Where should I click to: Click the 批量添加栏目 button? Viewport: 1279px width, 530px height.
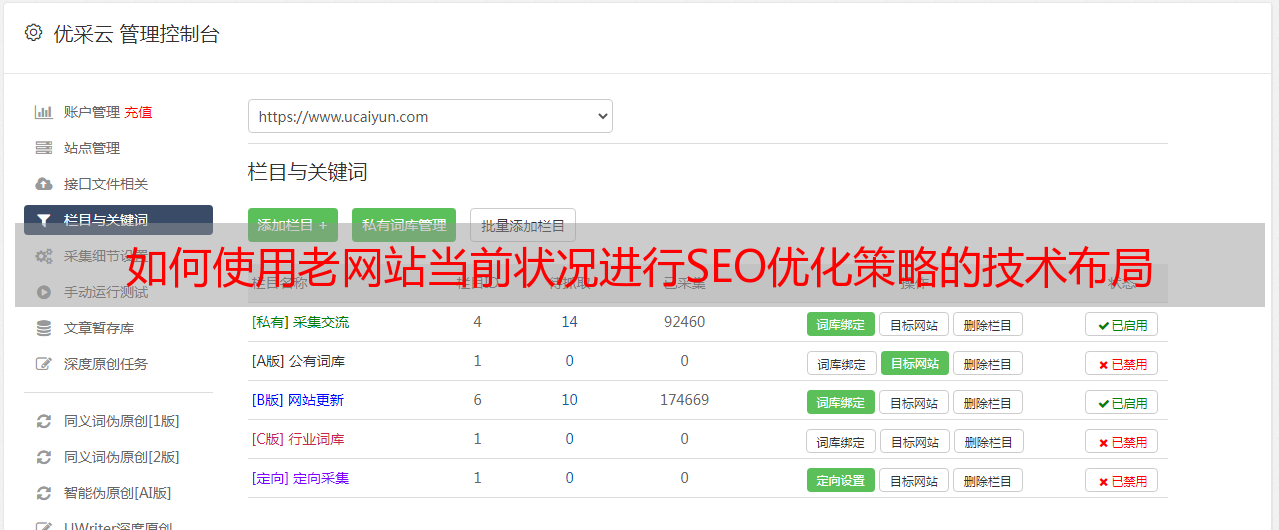pyautogui.click(x=523, y=225)
